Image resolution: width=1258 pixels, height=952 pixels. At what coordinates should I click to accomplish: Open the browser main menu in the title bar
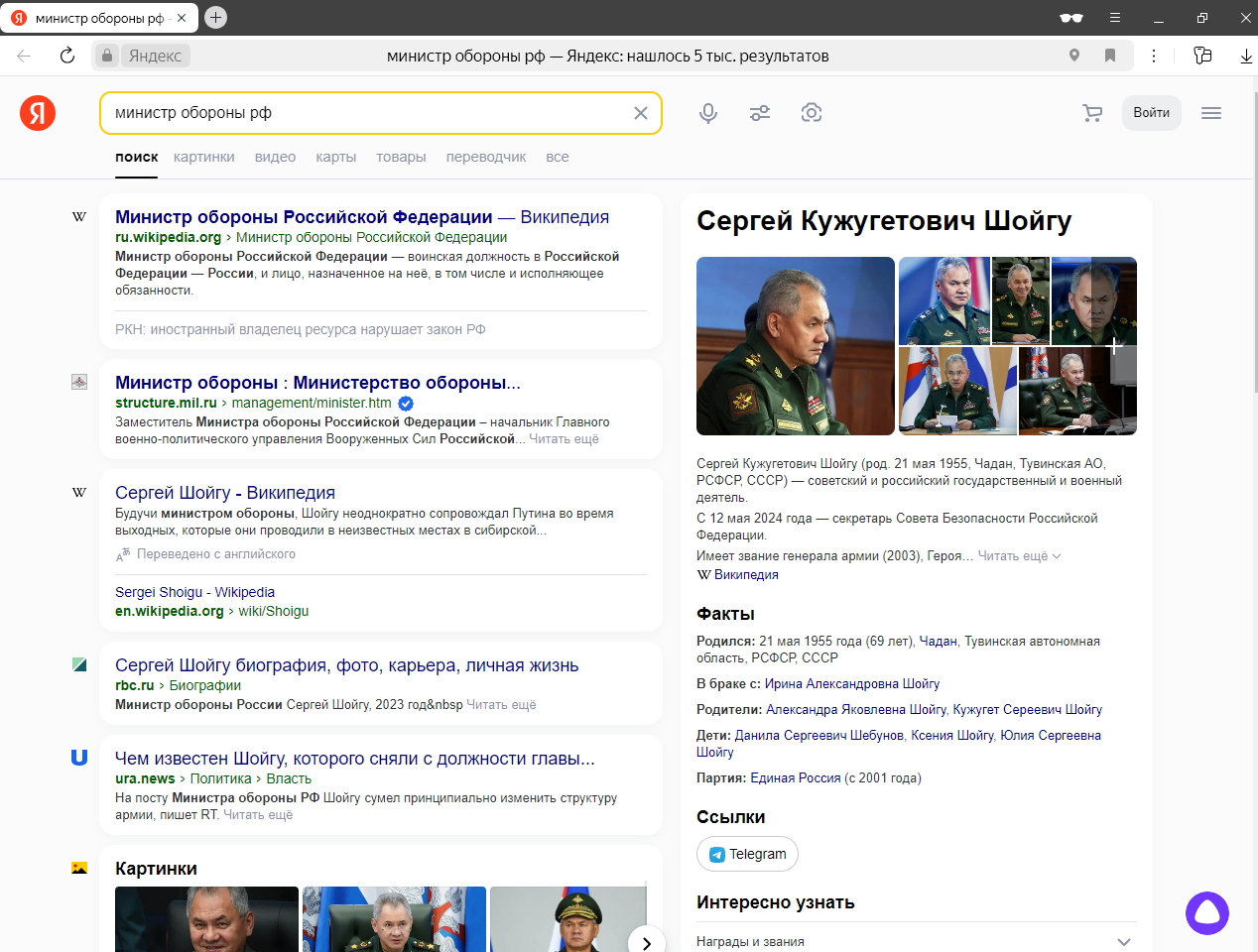tap(1115, 18)
